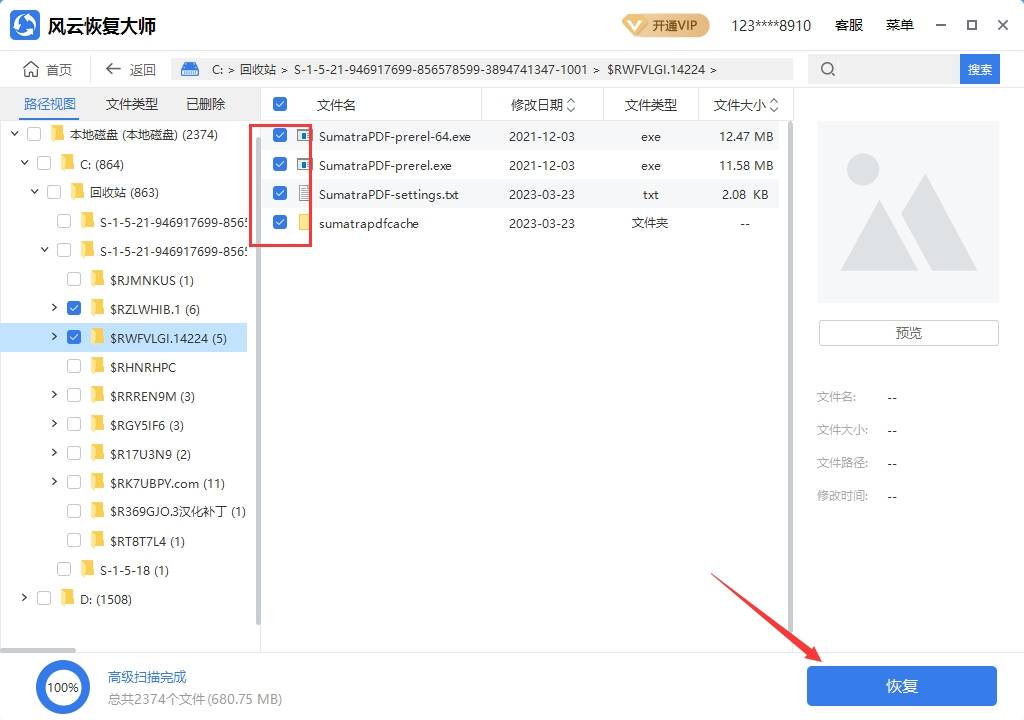This screenshot has width=1024, height=720.
Task: Expand the $RWFVLGI.14224 (5) folder node
Action: tap(54, 336)
